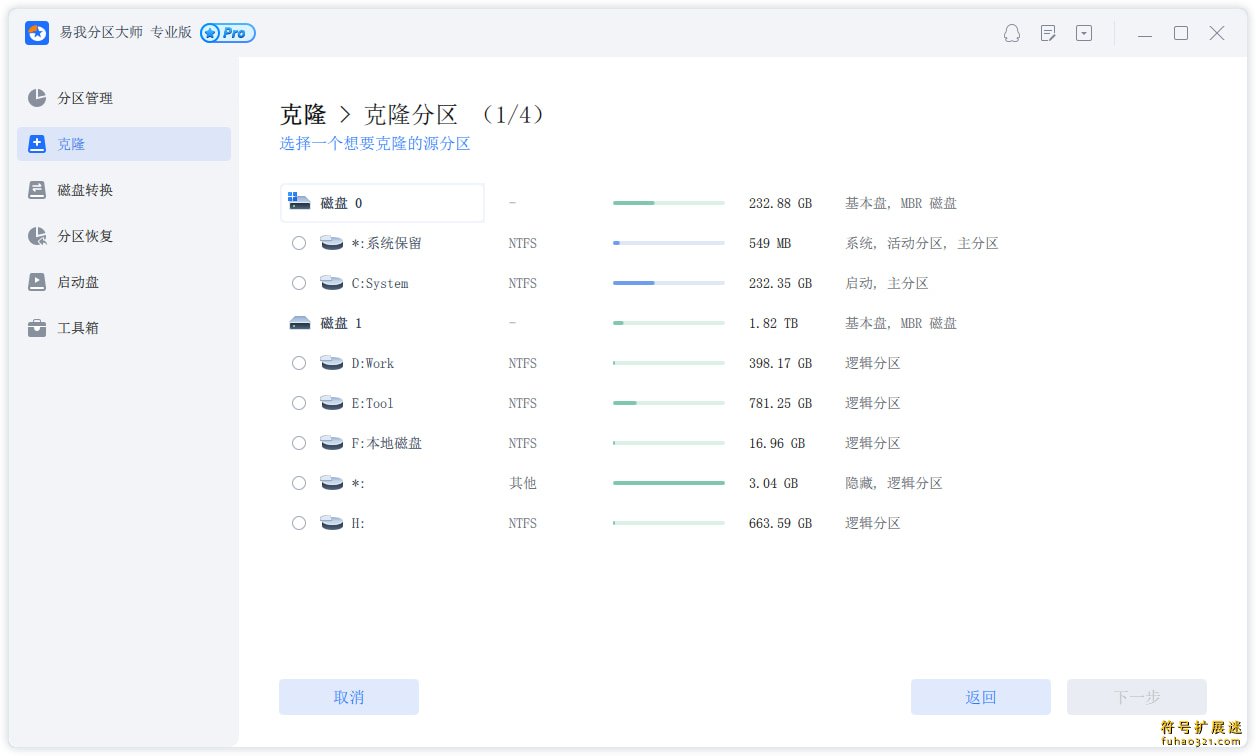Click the 549 MB size value
Viewport: 1256px width, 756px height.
(x=770, y=243)
